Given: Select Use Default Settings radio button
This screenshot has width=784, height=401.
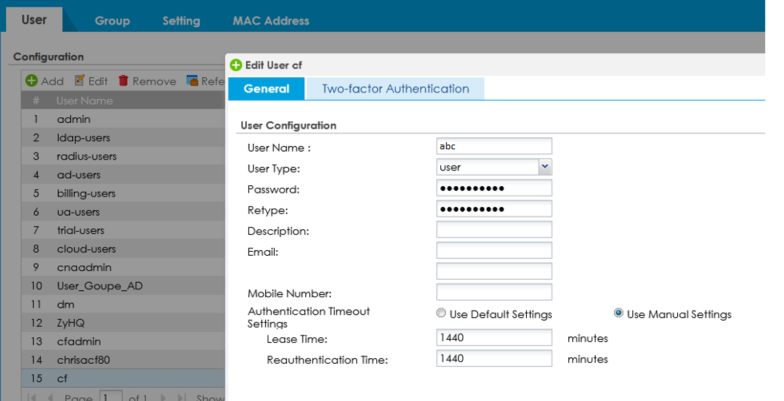Looking at the screenshot, I should [x=441, y=314].
